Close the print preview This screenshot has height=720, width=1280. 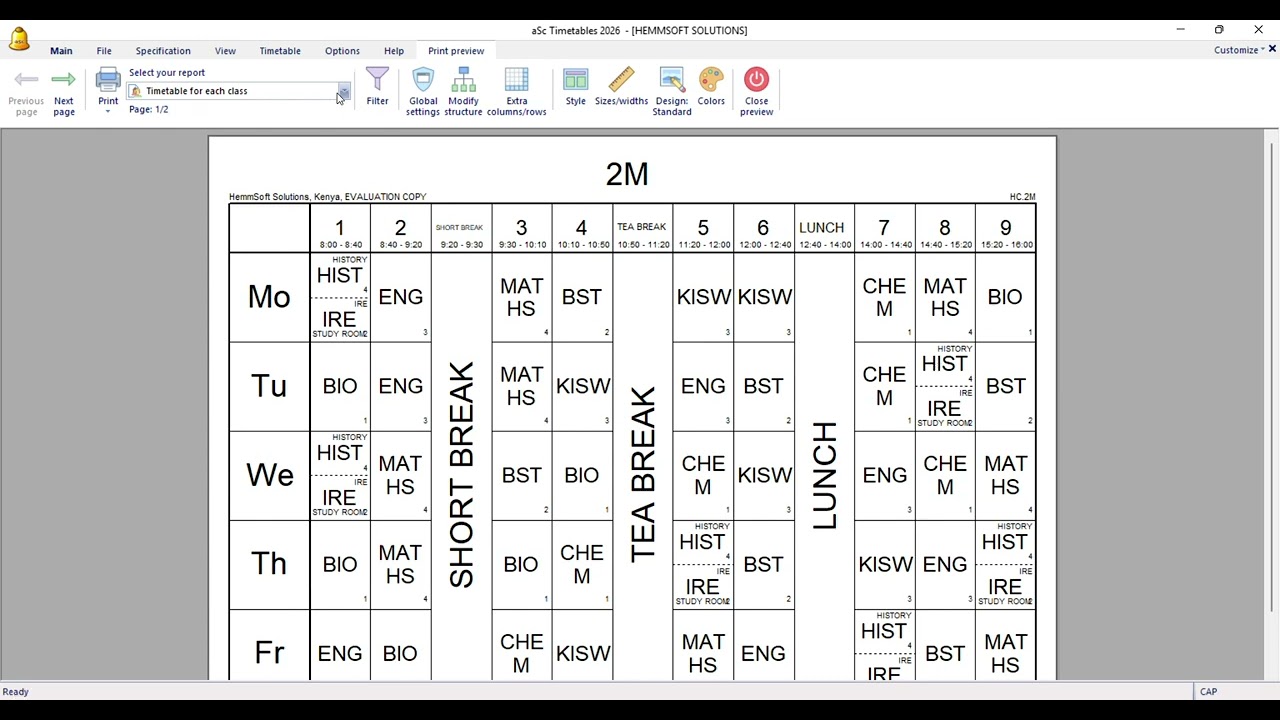756,92
